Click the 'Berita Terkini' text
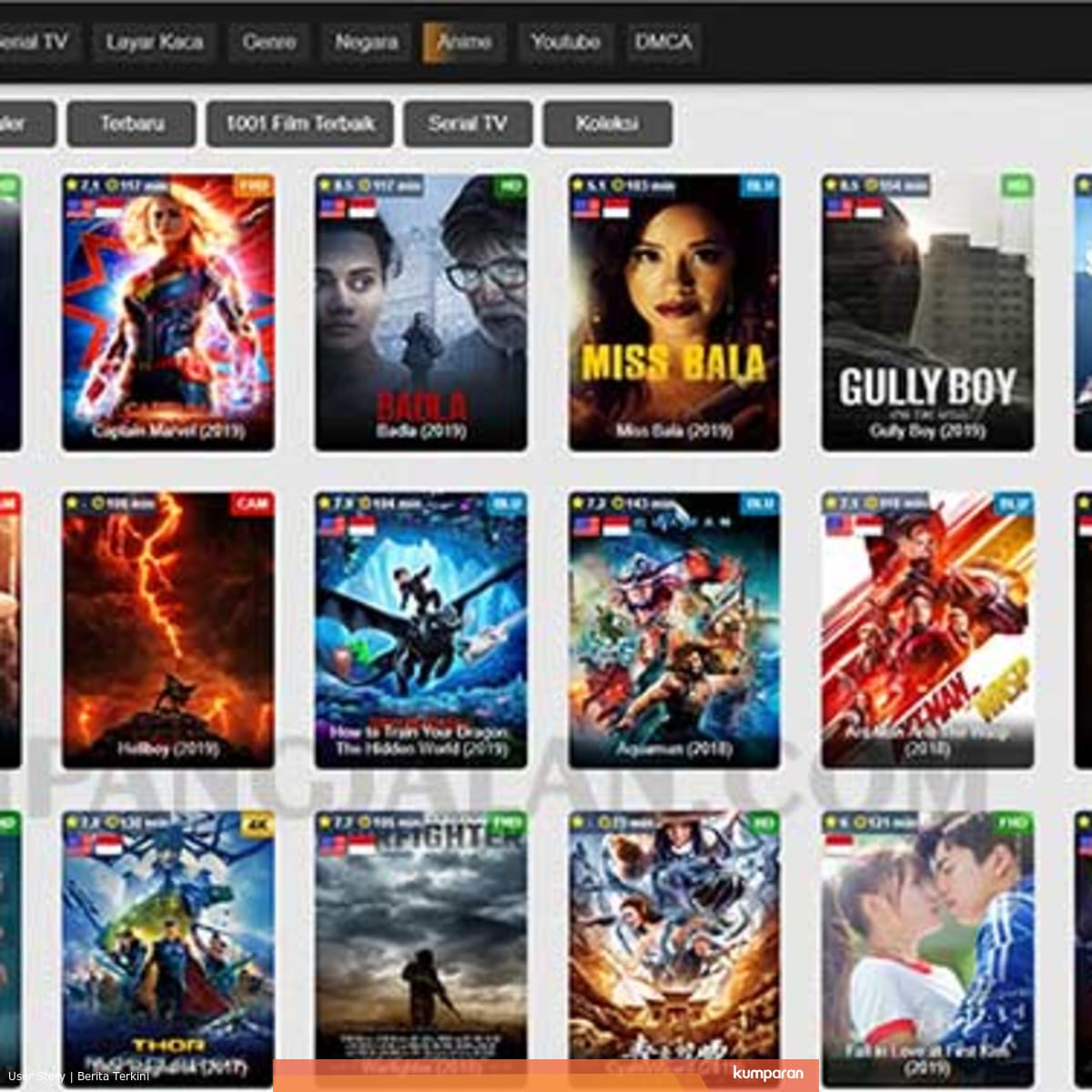 114,1076
